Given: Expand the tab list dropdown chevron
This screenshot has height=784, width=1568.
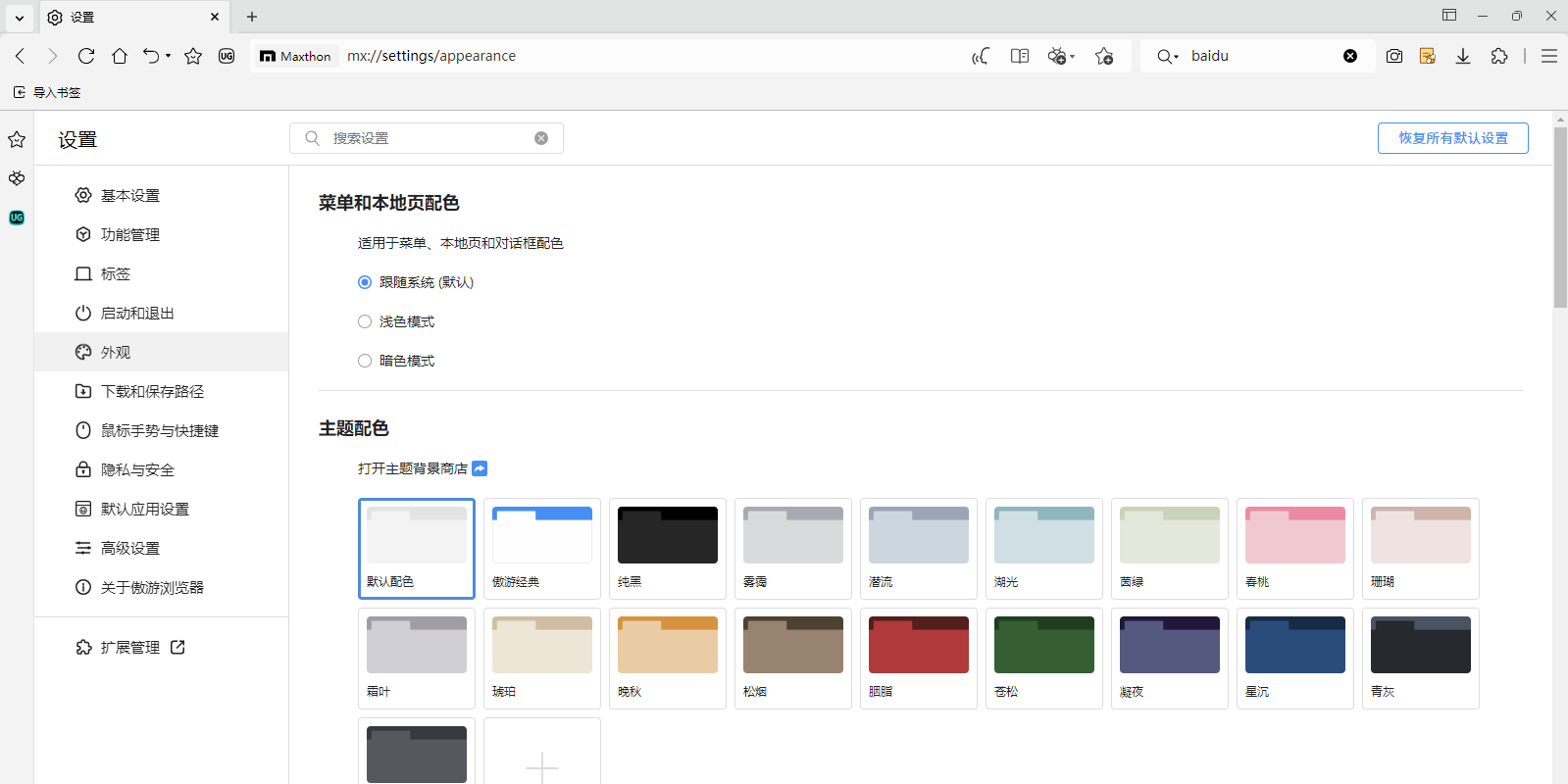Looking at the screenshot, I should click(x=19, y=17).
